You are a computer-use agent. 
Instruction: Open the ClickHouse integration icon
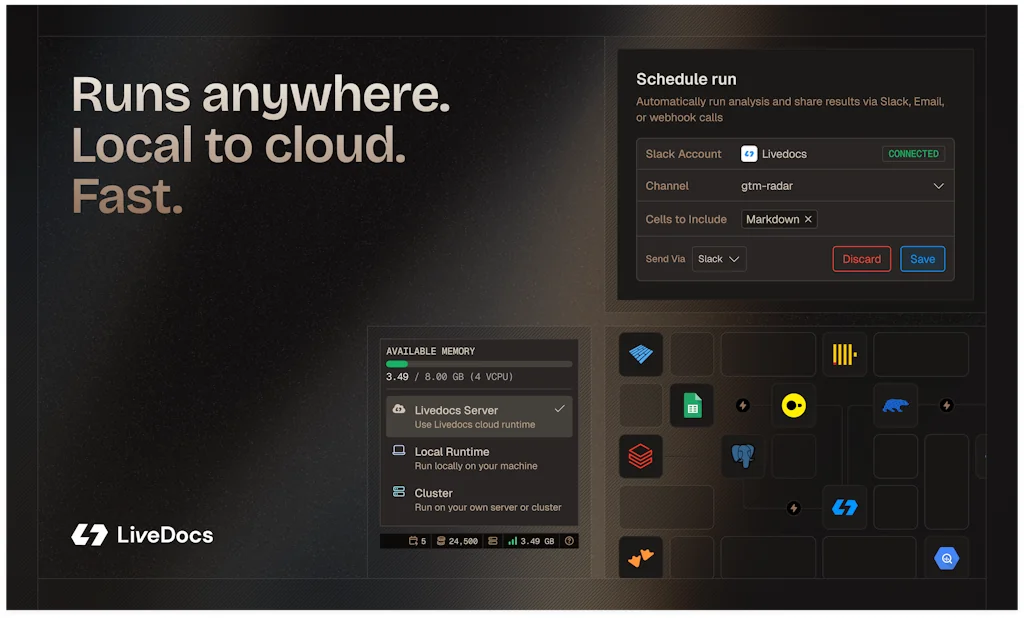point(845,354)
